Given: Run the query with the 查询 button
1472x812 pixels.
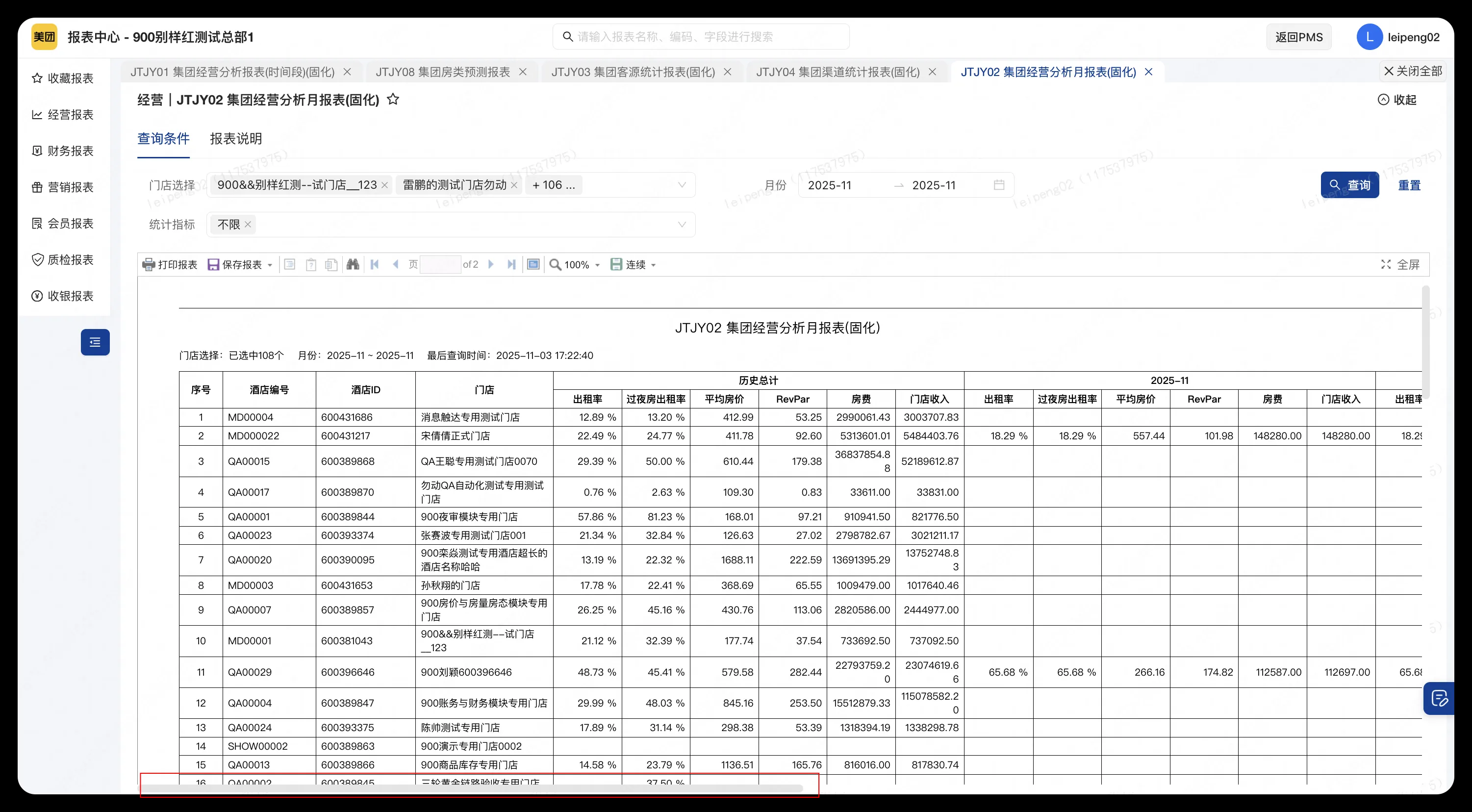Looking at the screenshot, I should tap(1350, 184).
